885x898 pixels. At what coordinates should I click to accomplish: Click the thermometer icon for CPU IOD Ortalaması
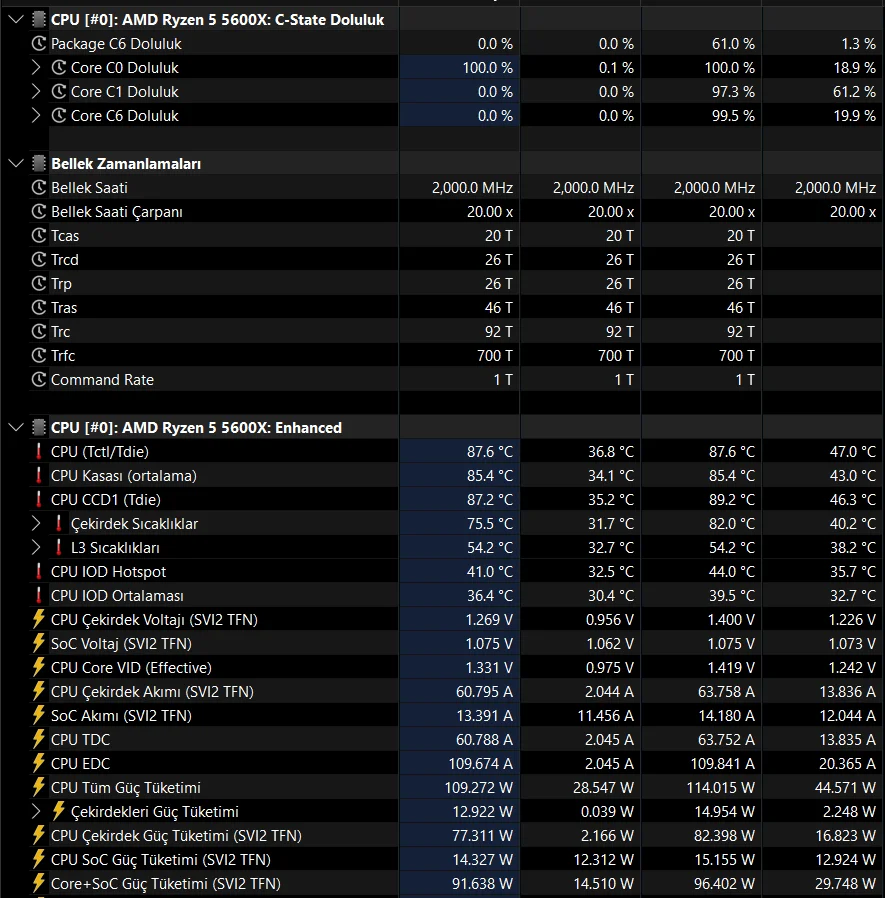click(38, 596)
